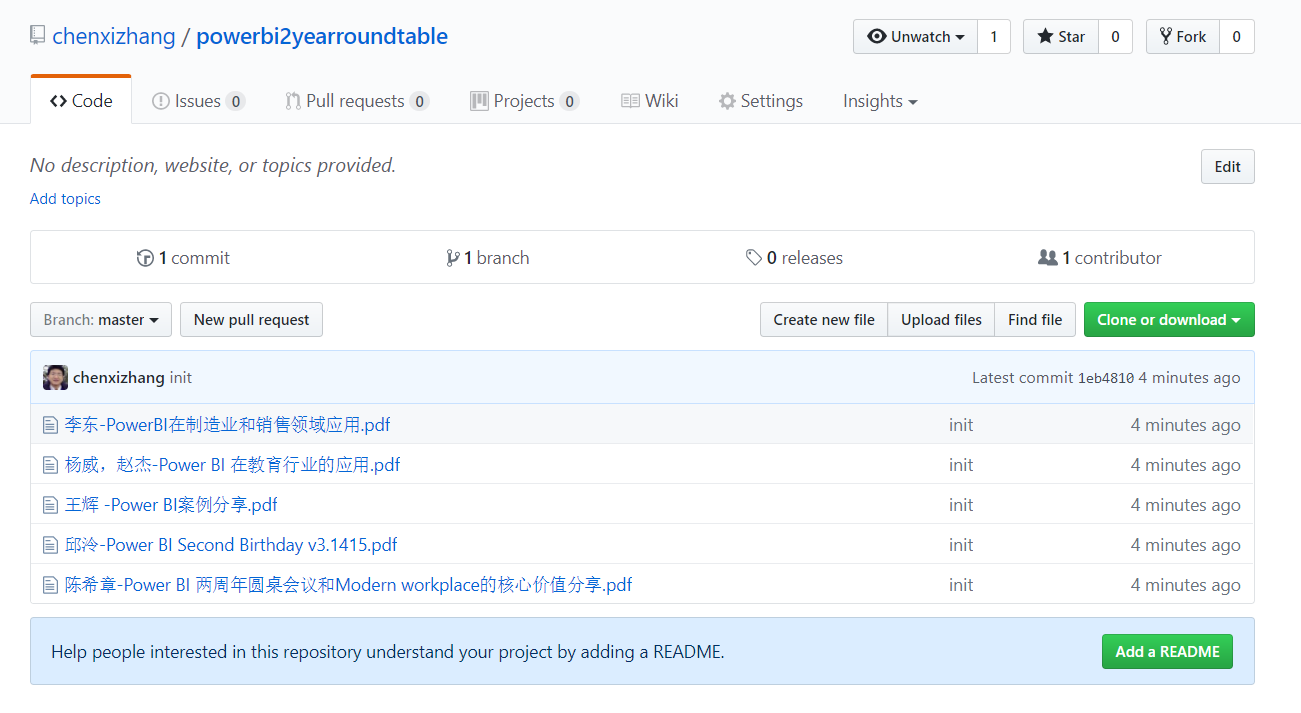
Task: Go to the Settings tab
Action: [x=760, y=101]
